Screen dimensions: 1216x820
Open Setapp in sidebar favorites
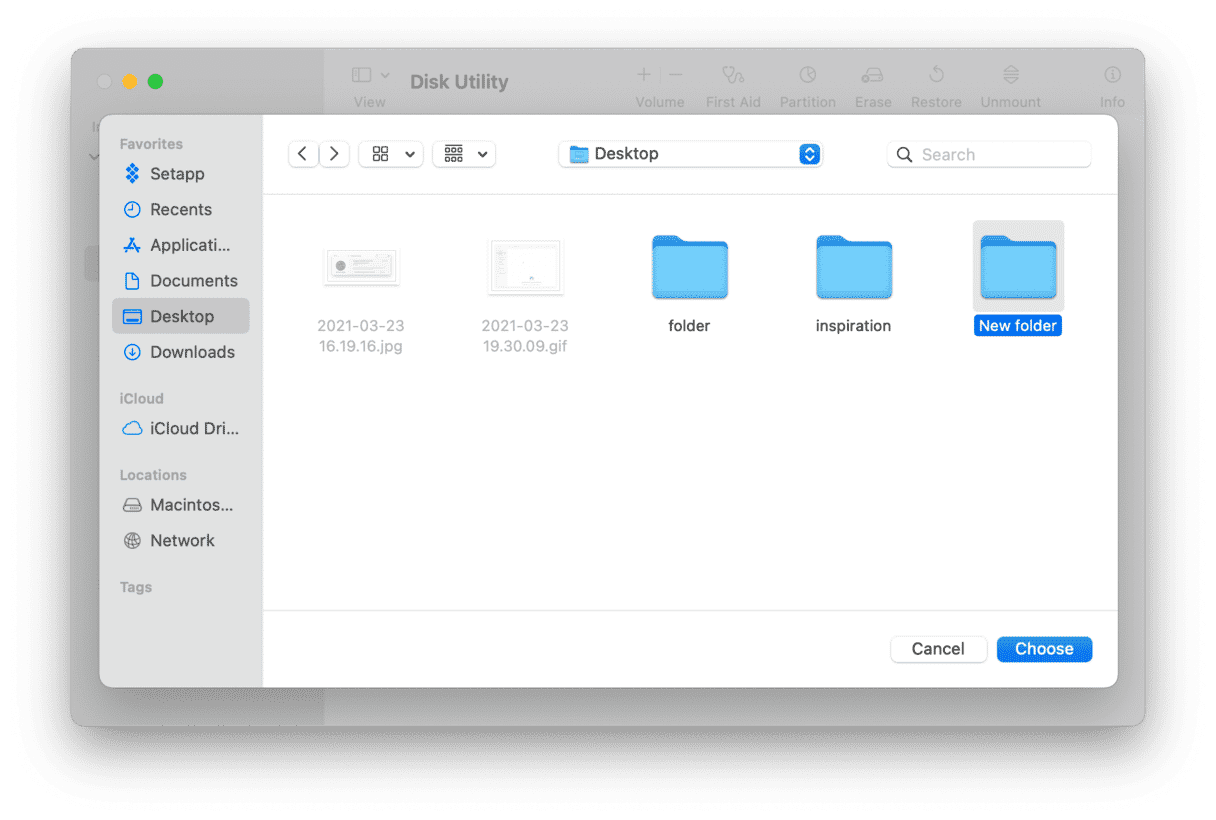pyautogui.click(x=176, y=174)
